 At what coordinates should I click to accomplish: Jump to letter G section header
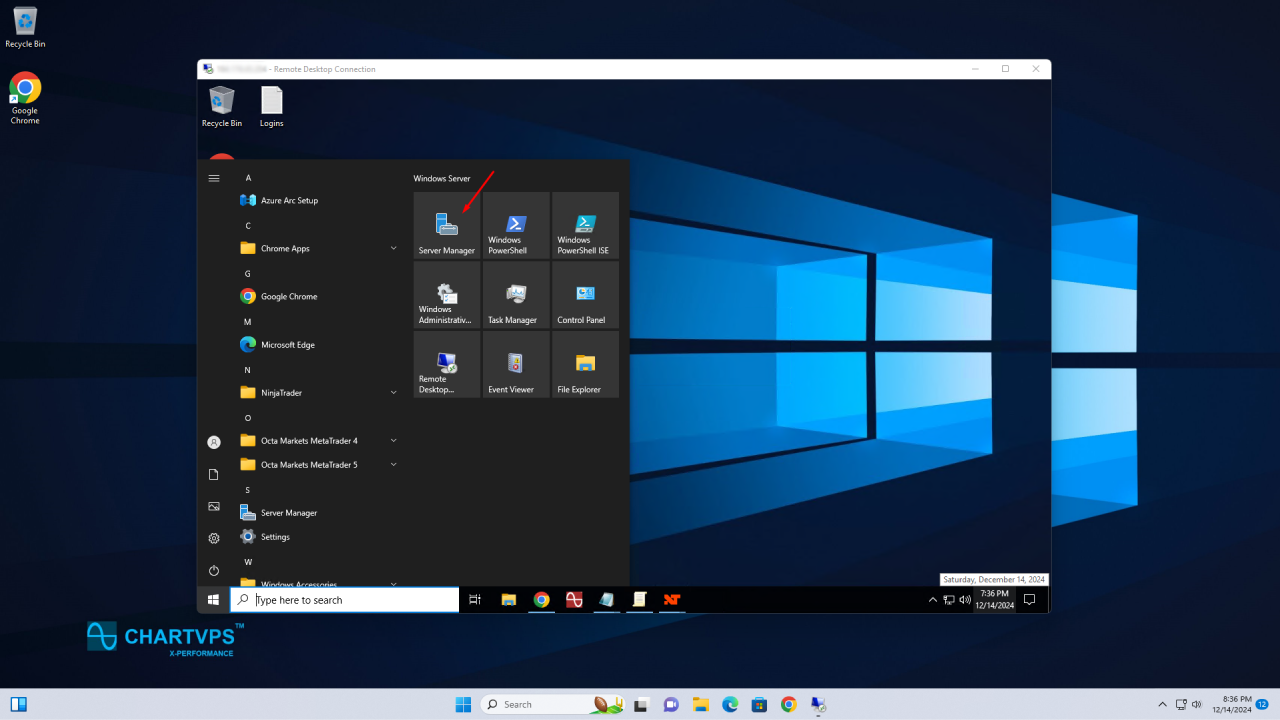point(248,273)
